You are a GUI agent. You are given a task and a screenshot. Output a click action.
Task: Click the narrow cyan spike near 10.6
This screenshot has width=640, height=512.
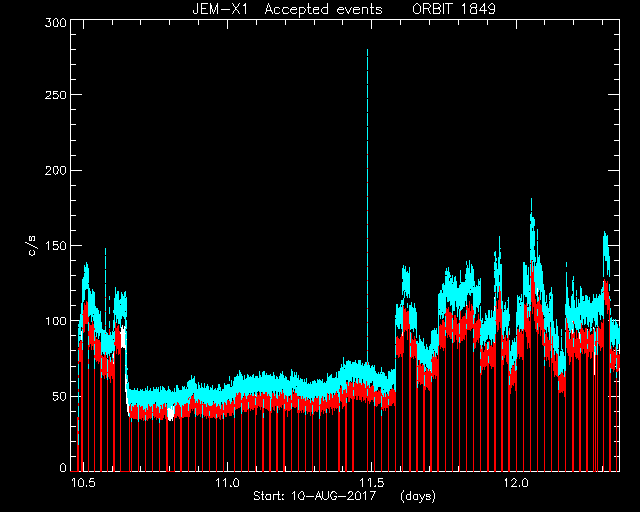[x=105, y=250]
